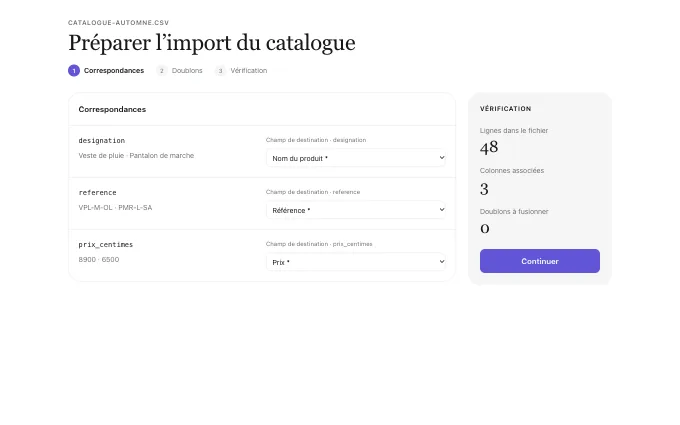Click the Colonnes associées value 3

click(484, 189)
